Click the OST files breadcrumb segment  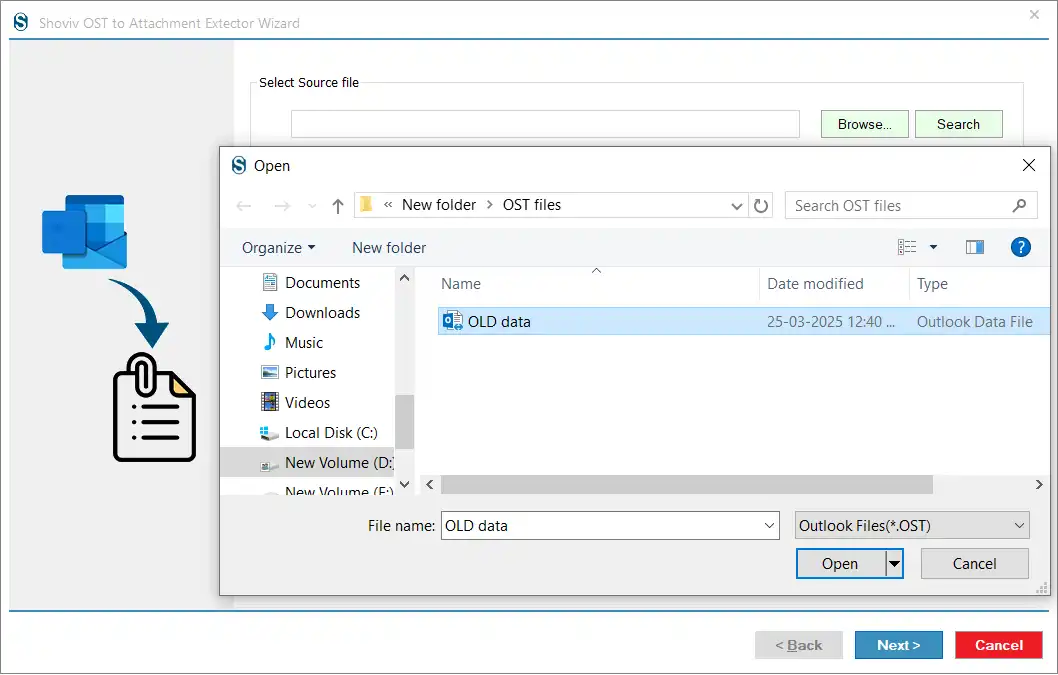point(532,205)
